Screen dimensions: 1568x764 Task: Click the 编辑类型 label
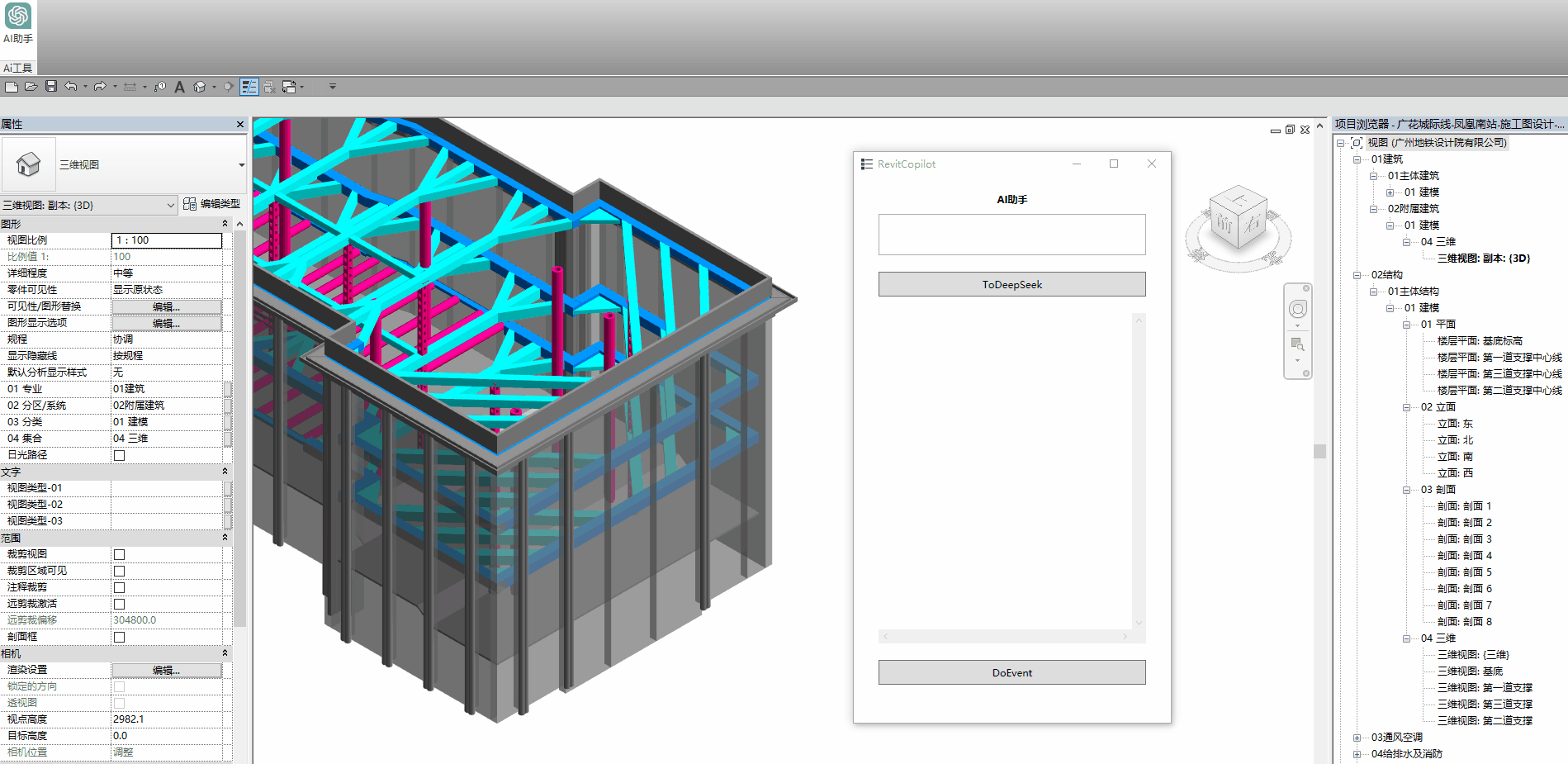tap(220, 204)
